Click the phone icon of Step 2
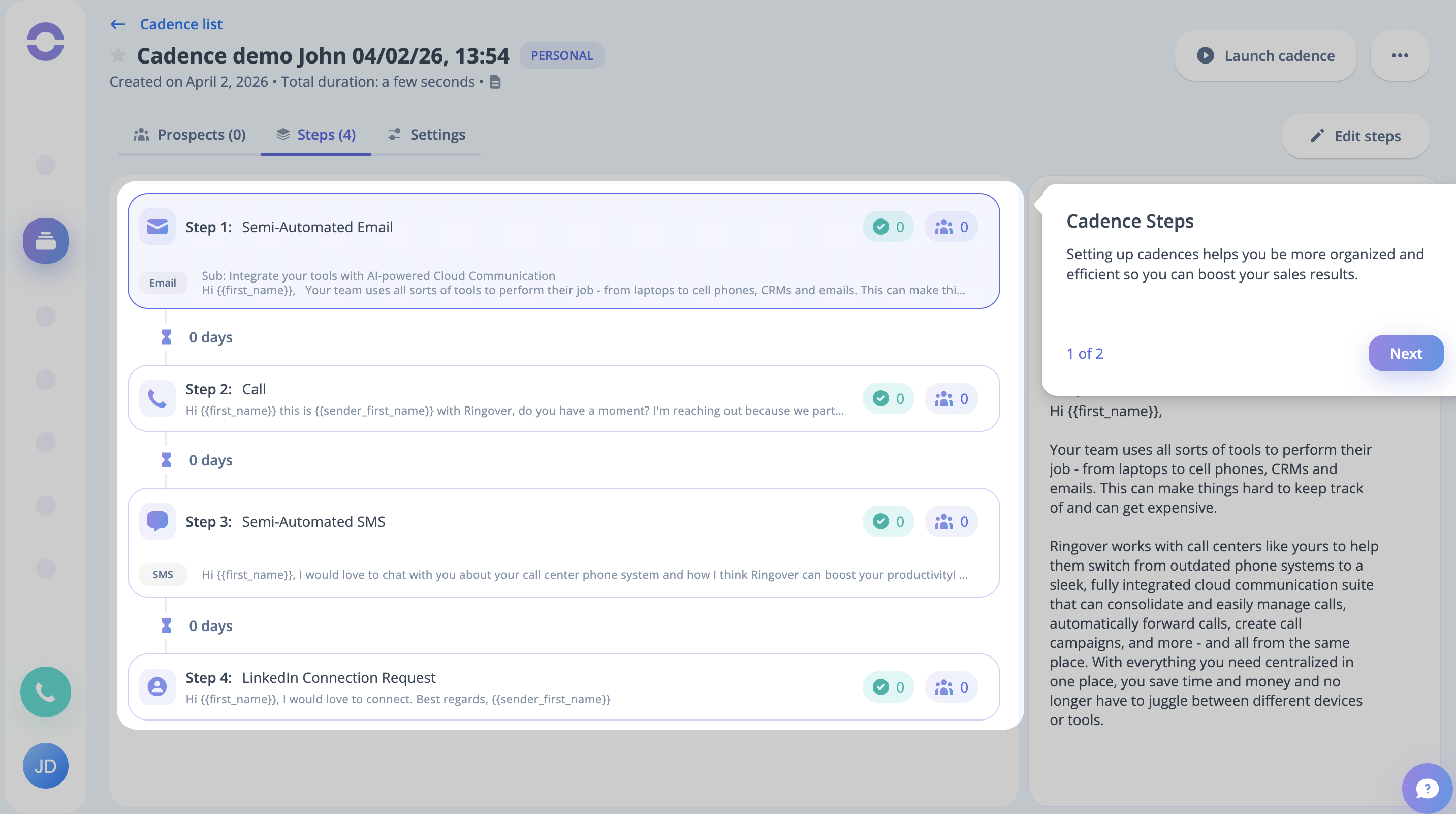The image size is (1456, 814). click(157, 398)
